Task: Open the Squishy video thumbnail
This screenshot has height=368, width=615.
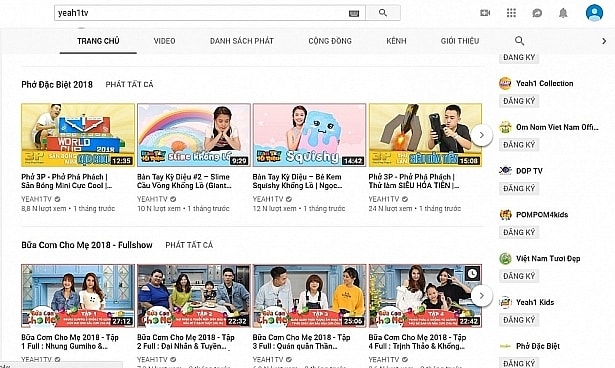Action: pyautogui.click(x=309, y=135)
